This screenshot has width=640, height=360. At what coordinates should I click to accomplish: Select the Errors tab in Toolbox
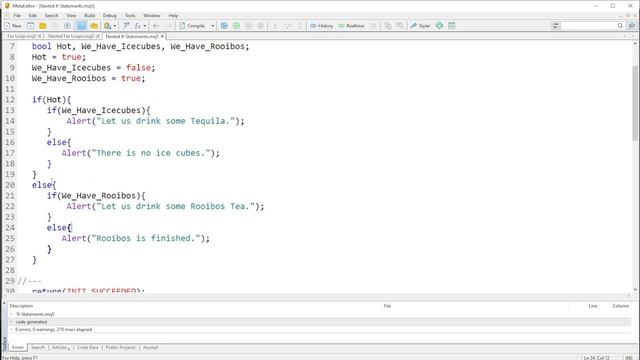click(x=18, y=347)
